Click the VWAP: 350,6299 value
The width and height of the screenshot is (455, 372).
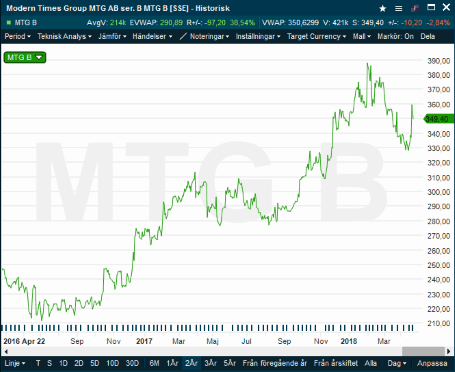pyautogui.click(x=290, y=23)
